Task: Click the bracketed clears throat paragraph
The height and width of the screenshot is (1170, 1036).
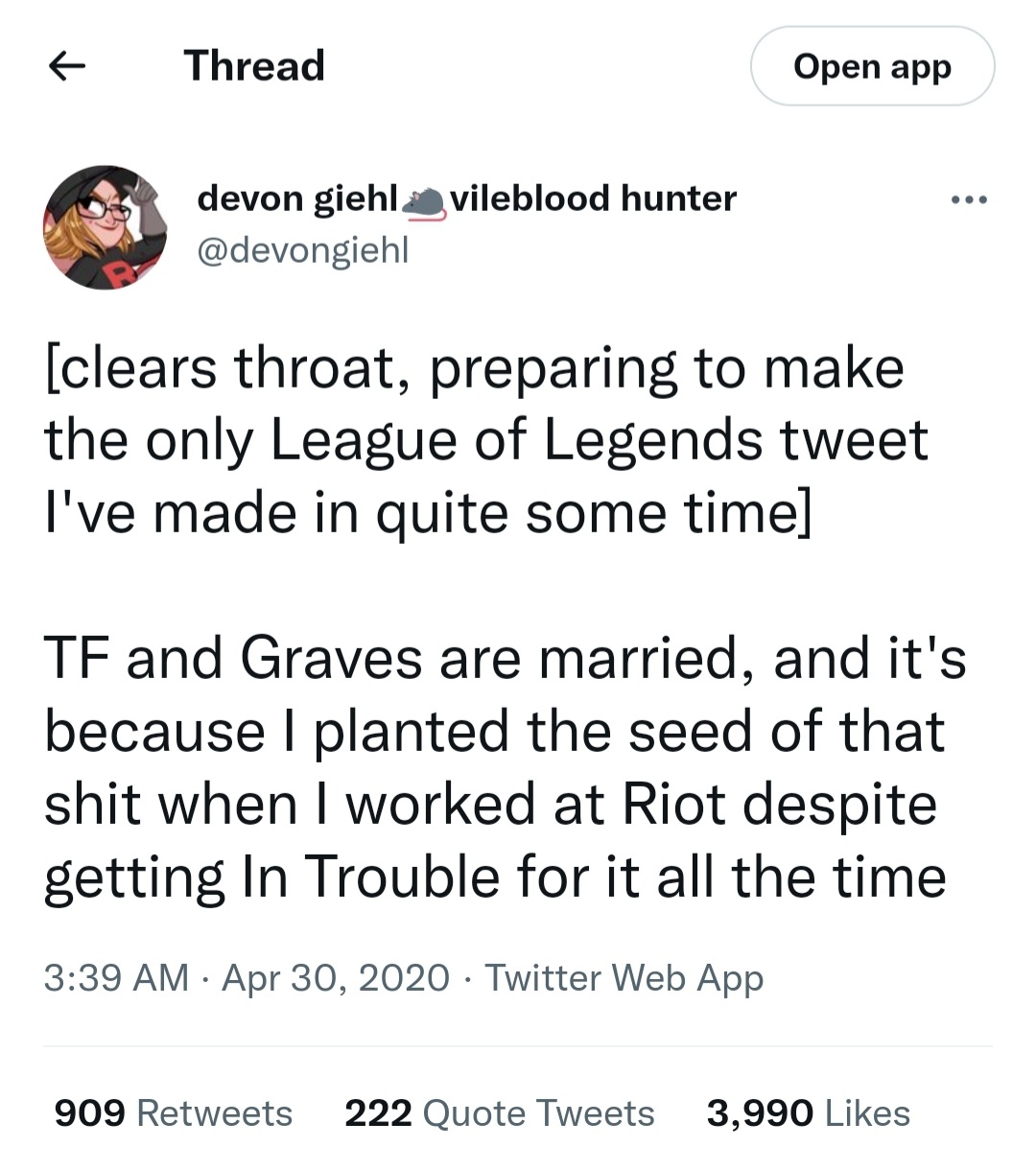Action: 475,441
